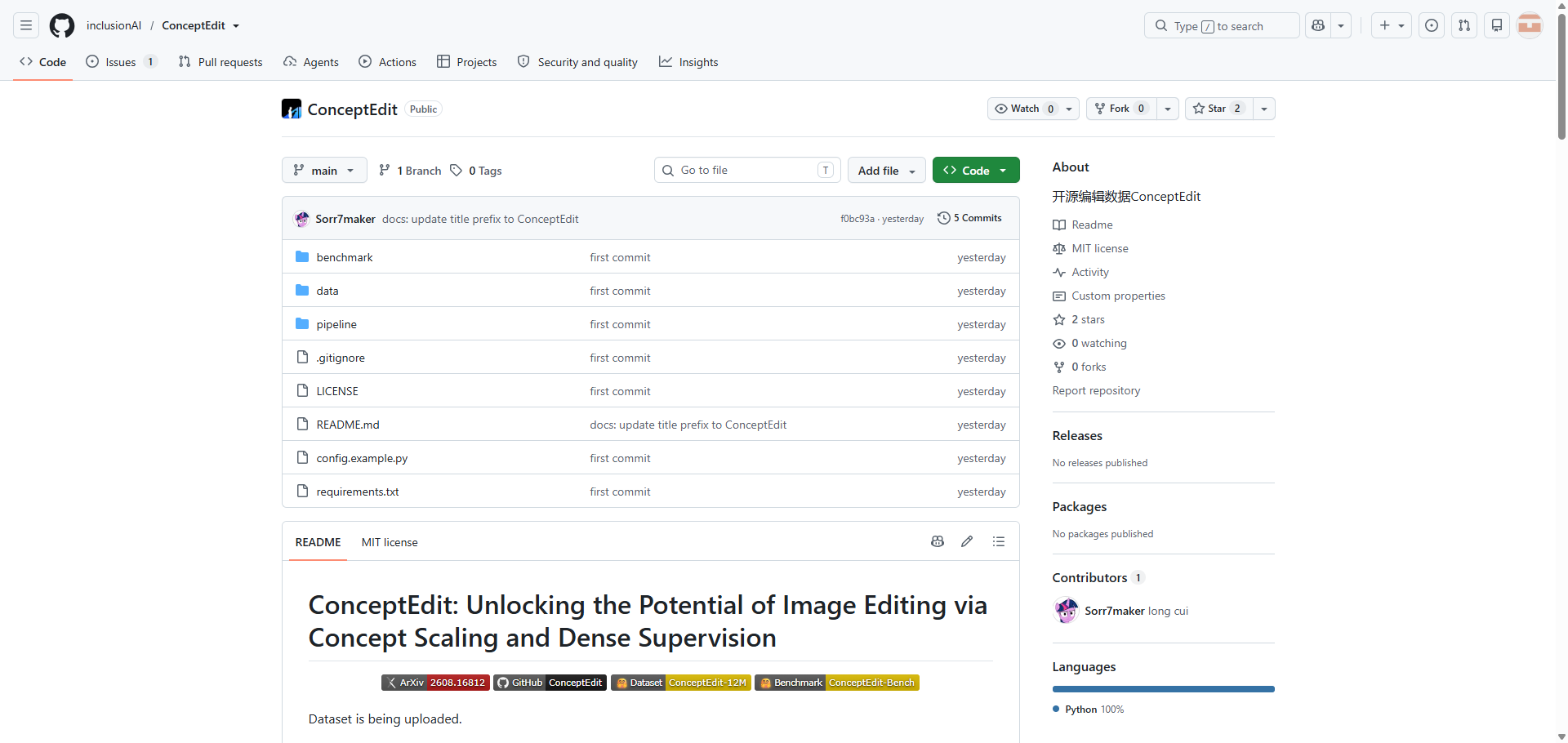The height and width of the screenshot is (743, 1568).
Task: Open the Projects tab
Action: (467, 61)
